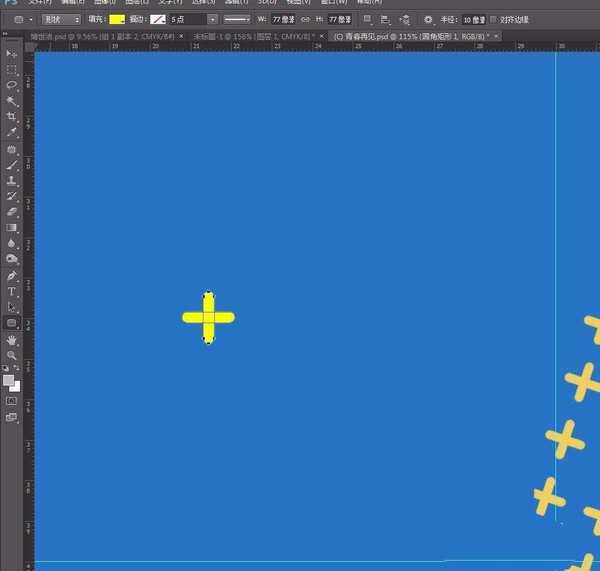The height and width of the screenshot is (571, 600).
Task: Open the stroke width dropdown arrow
Action: tap(213, 20)
